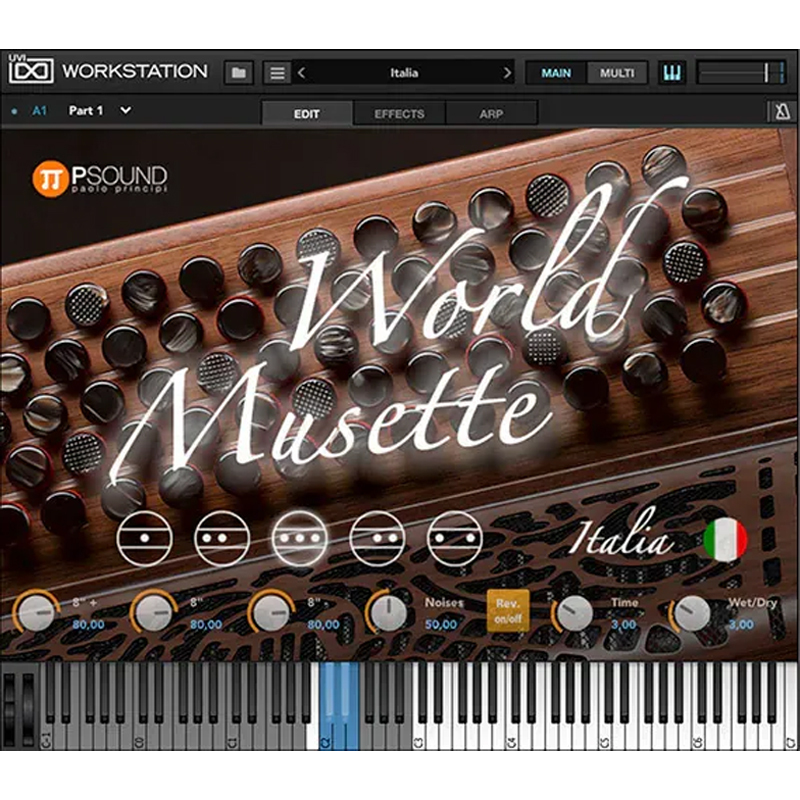
Task: Go to the previous preset arrow
Action: pyautogui.click(x=302, y=73)
